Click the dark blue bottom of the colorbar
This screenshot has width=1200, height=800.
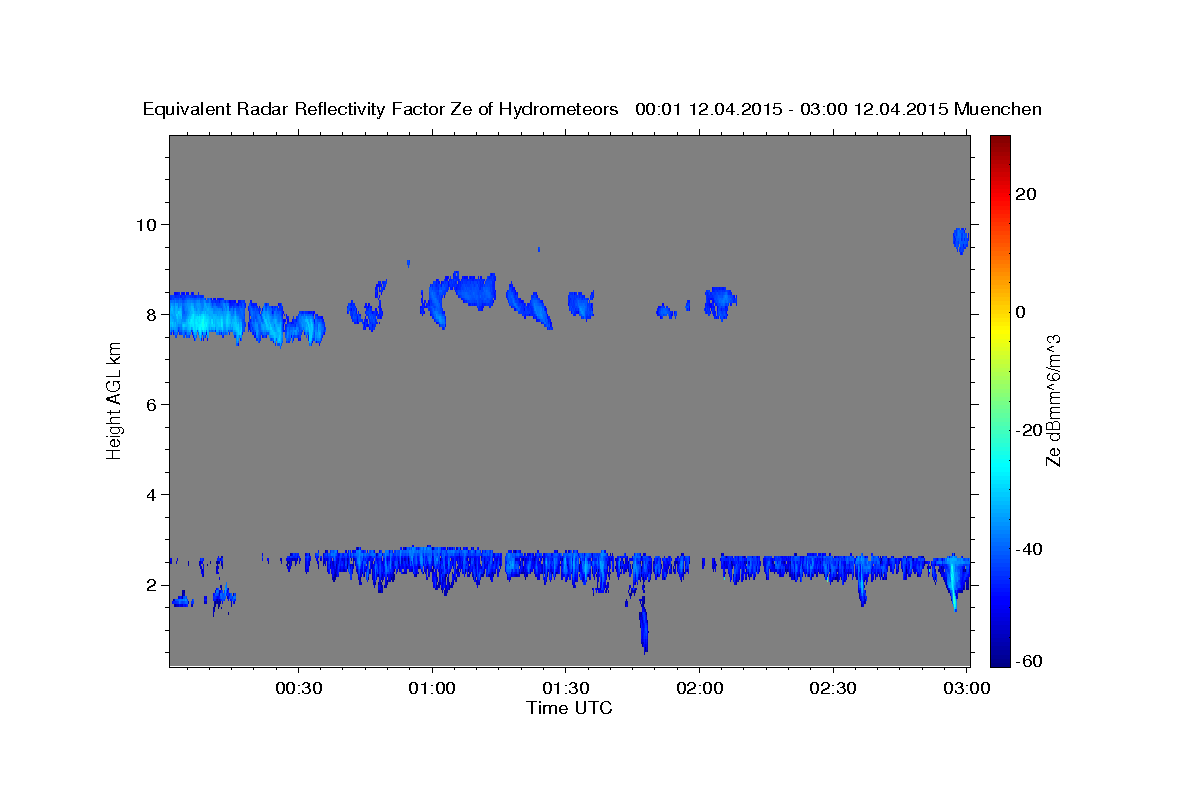click(999, 658)
